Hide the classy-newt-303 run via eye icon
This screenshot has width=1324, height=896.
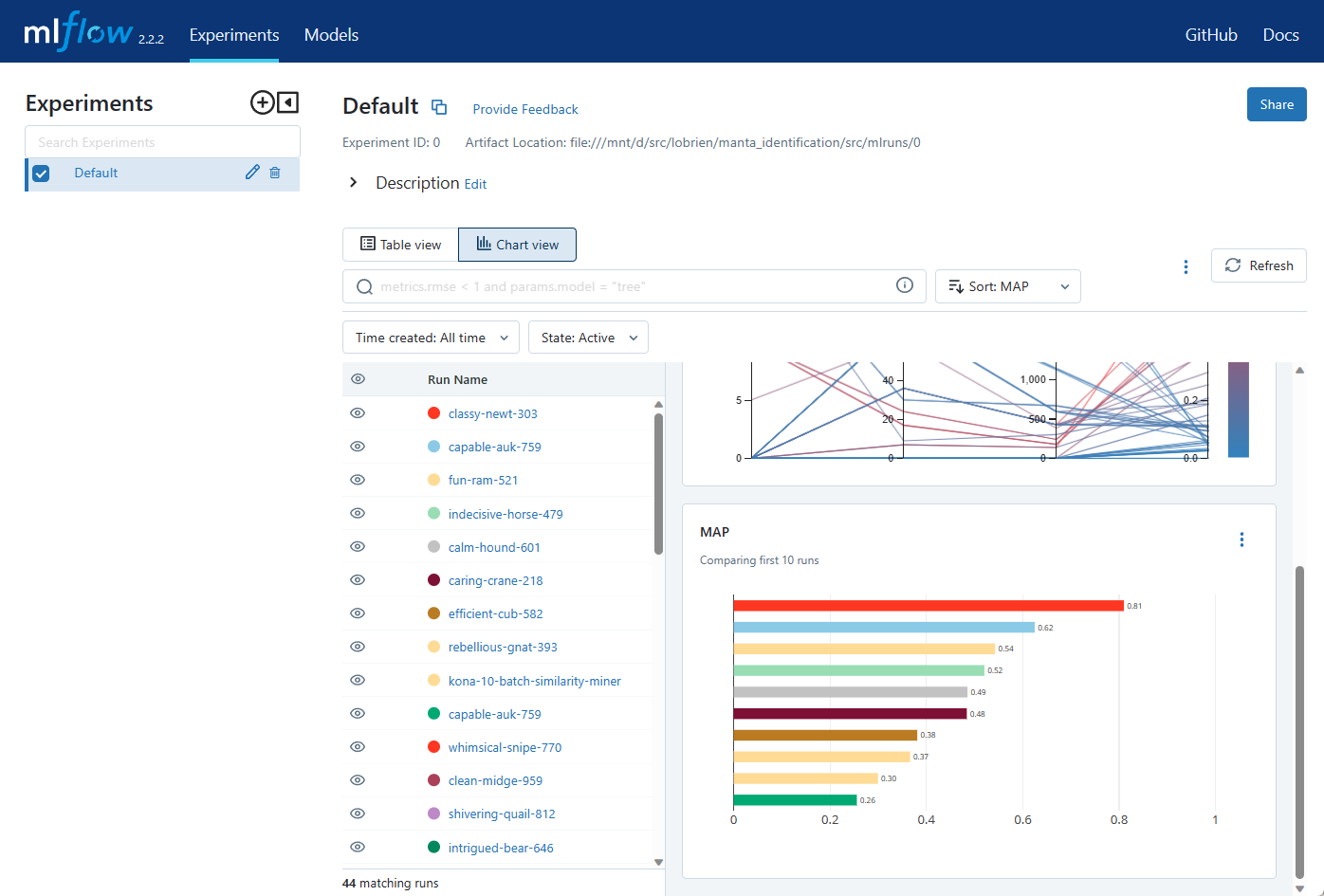(x=358, y=413)
